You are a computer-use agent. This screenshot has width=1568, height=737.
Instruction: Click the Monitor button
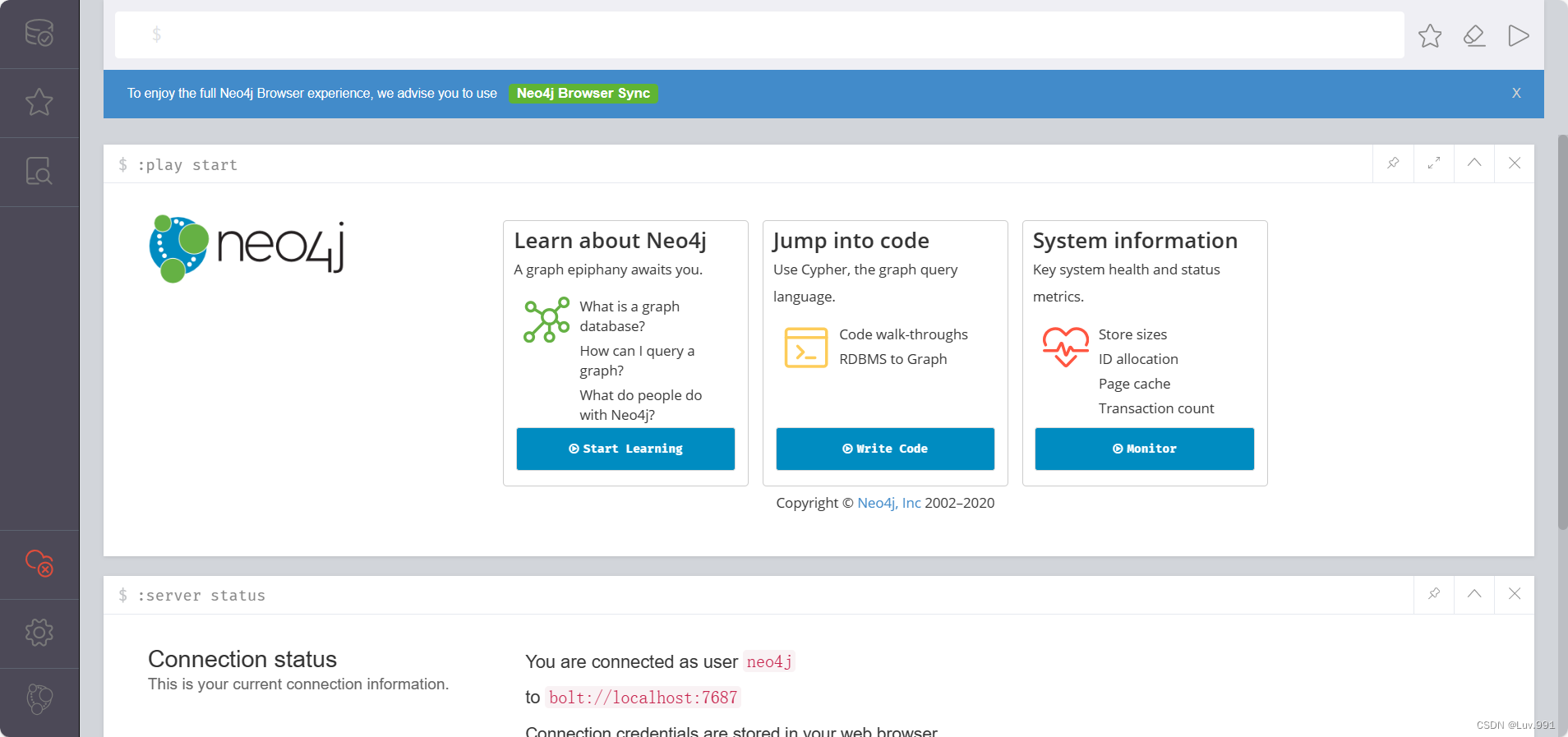coord(1145,449)
